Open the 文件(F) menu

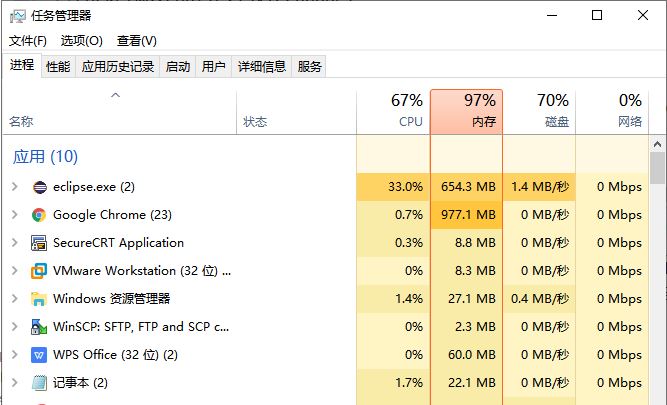(28, 41)
